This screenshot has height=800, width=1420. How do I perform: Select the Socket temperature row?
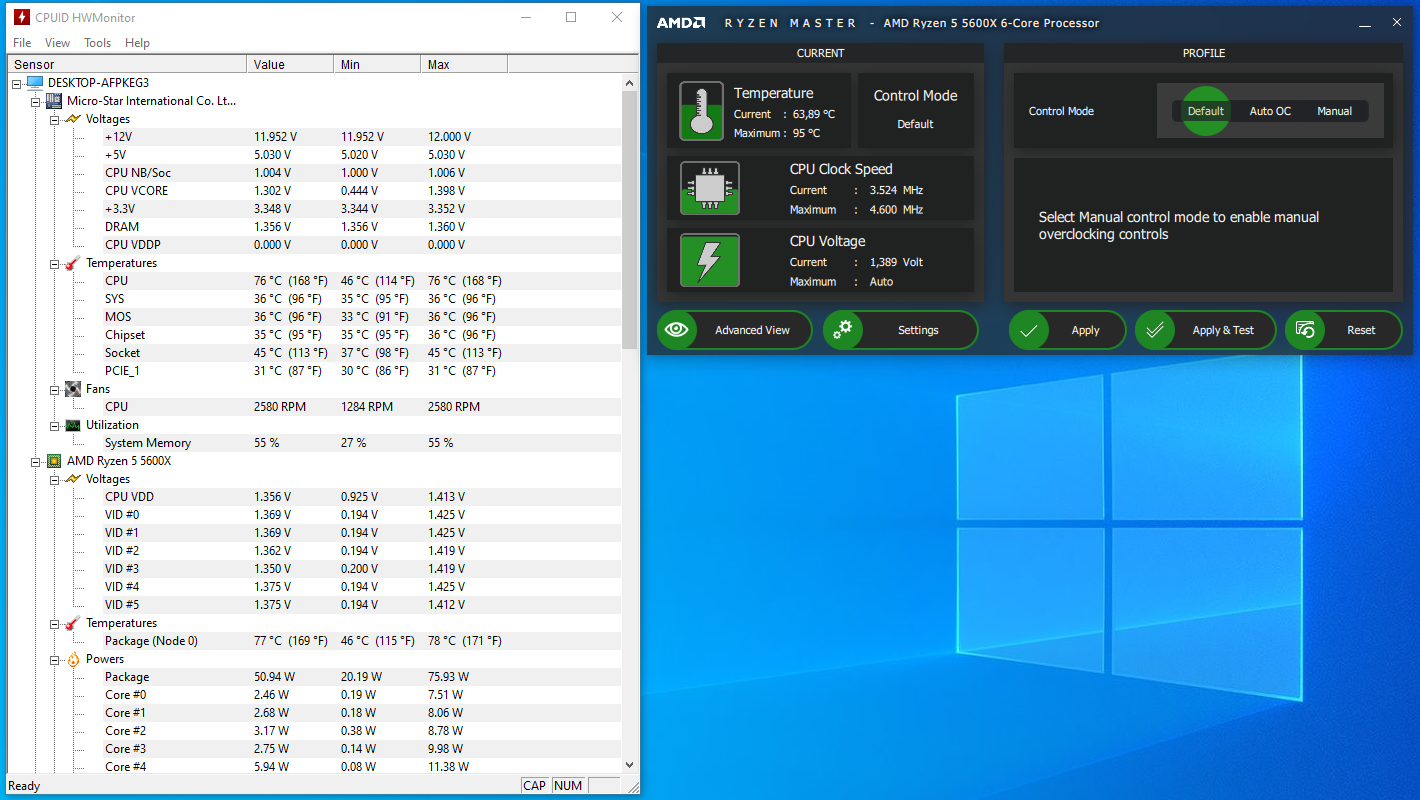tap(314, 353)
